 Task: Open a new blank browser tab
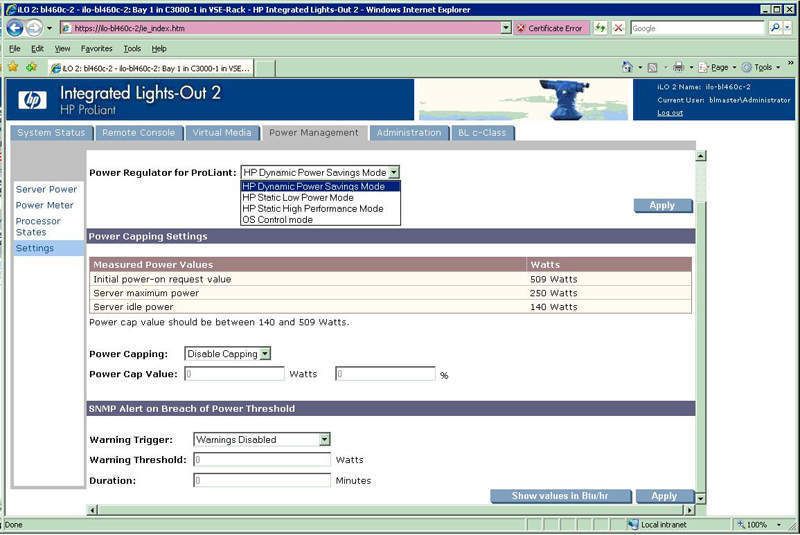click(264, 68)
